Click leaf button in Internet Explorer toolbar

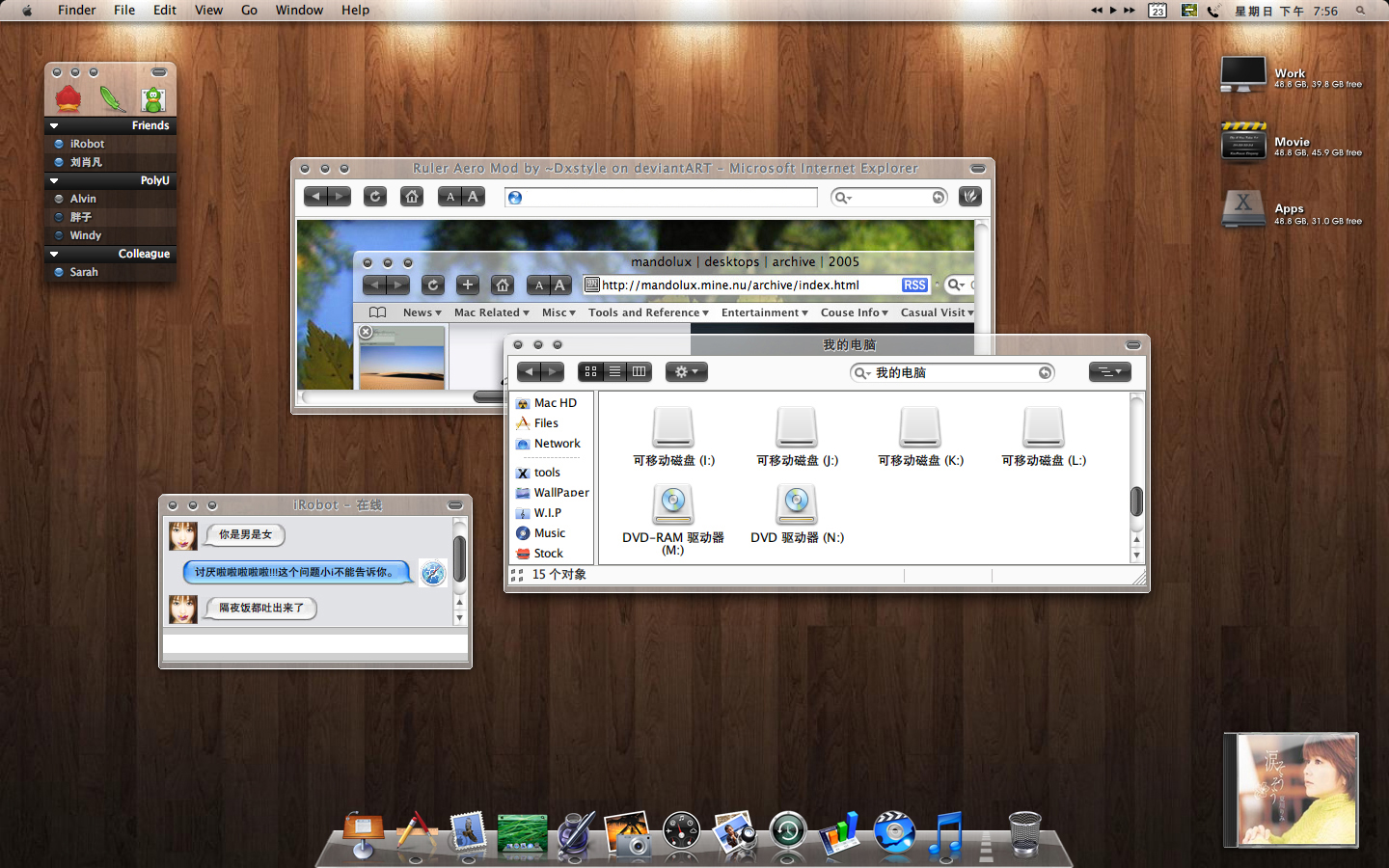coord(970,197)
